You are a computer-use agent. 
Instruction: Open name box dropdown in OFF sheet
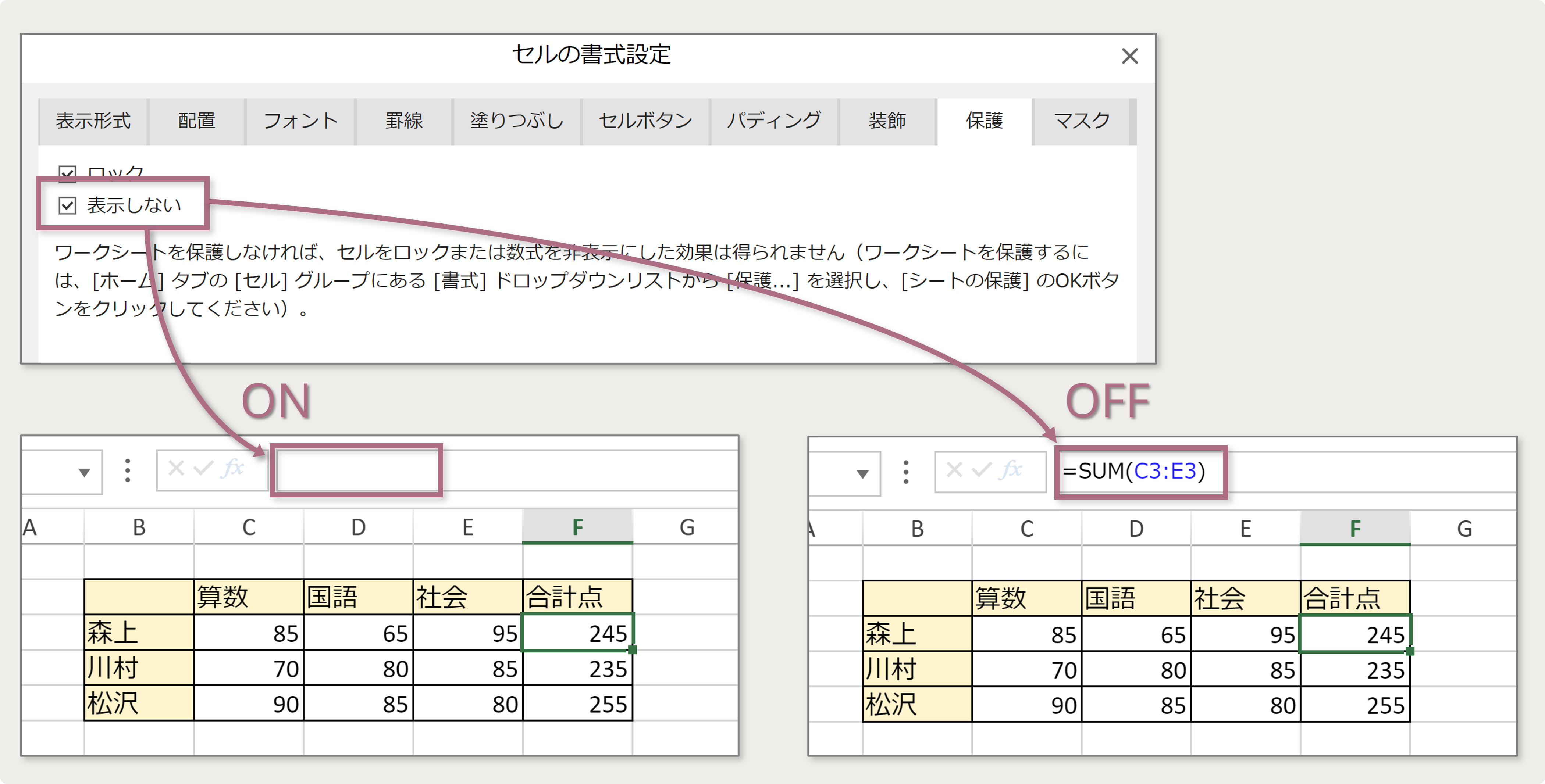click(x=862, y=474)
